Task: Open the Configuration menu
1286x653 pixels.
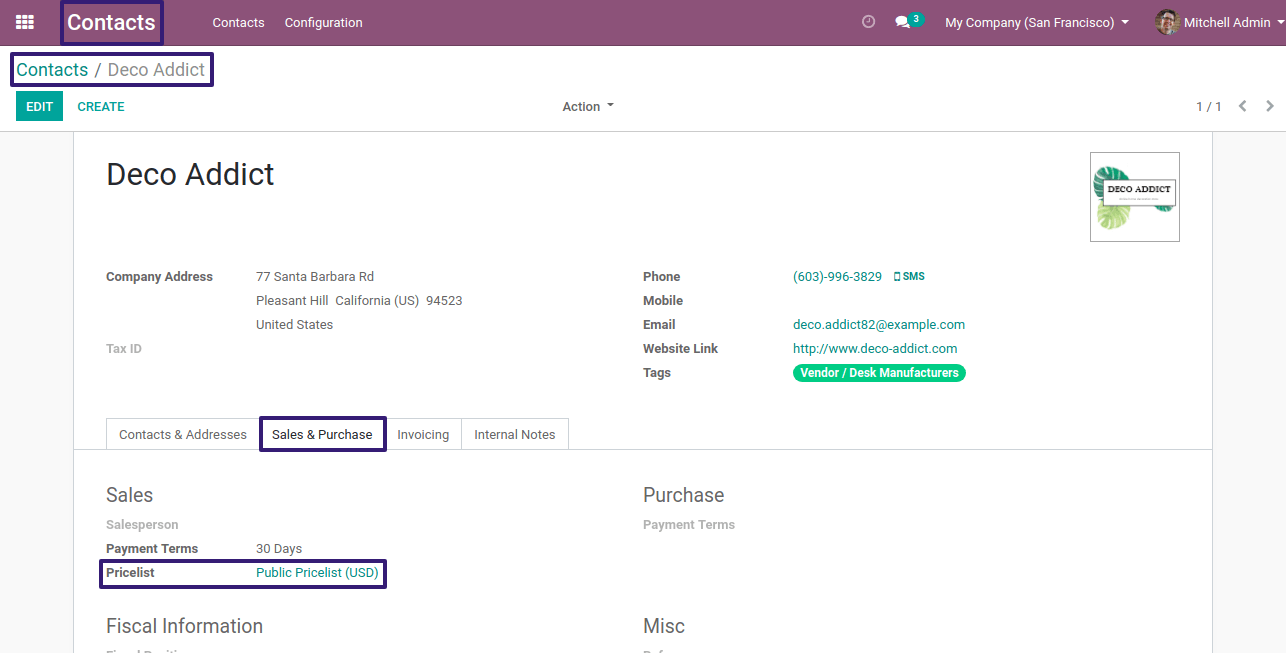Action: (323, 22)
